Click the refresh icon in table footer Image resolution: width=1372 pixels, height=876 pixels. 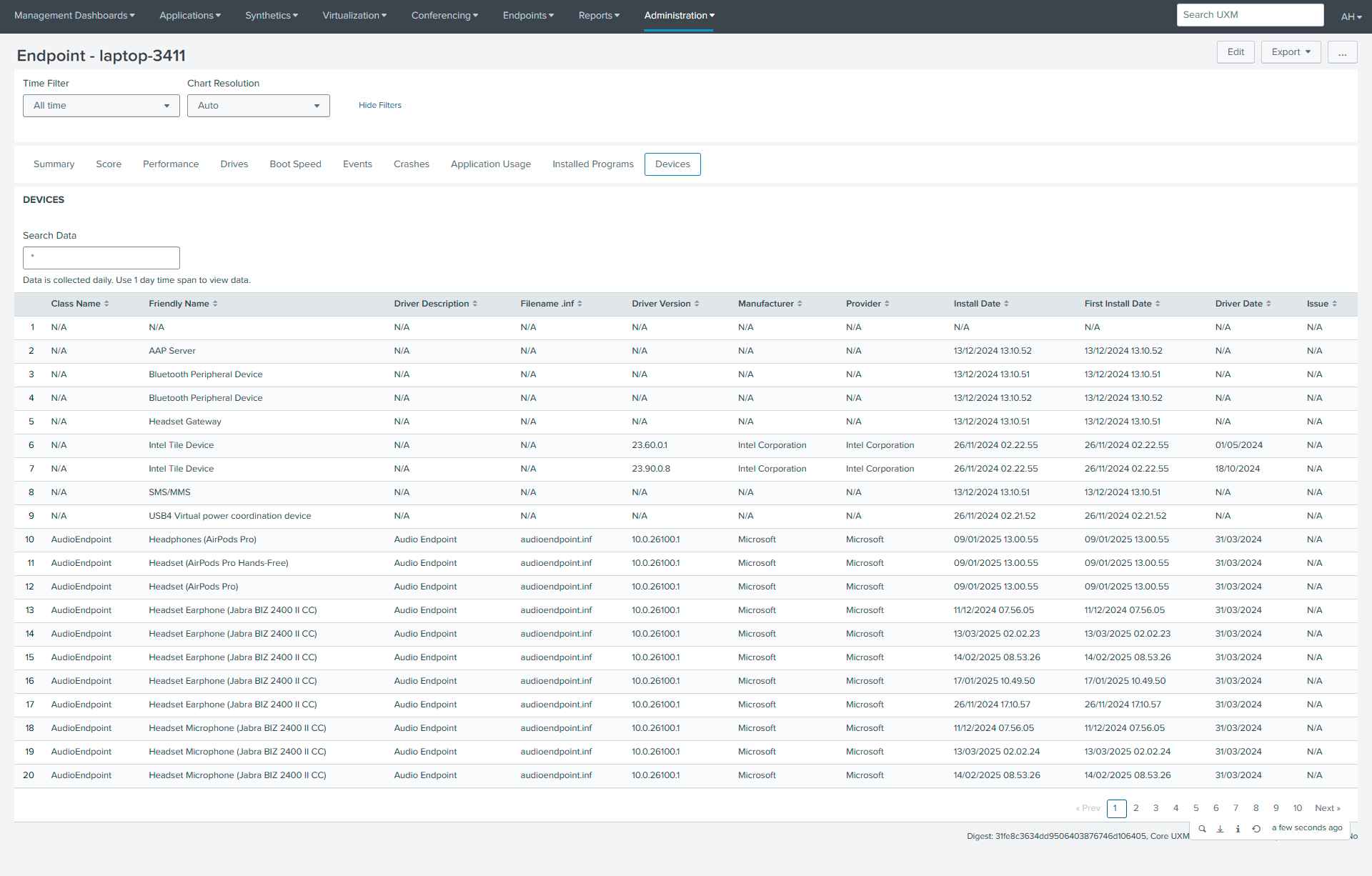(x=1256, y=829)
